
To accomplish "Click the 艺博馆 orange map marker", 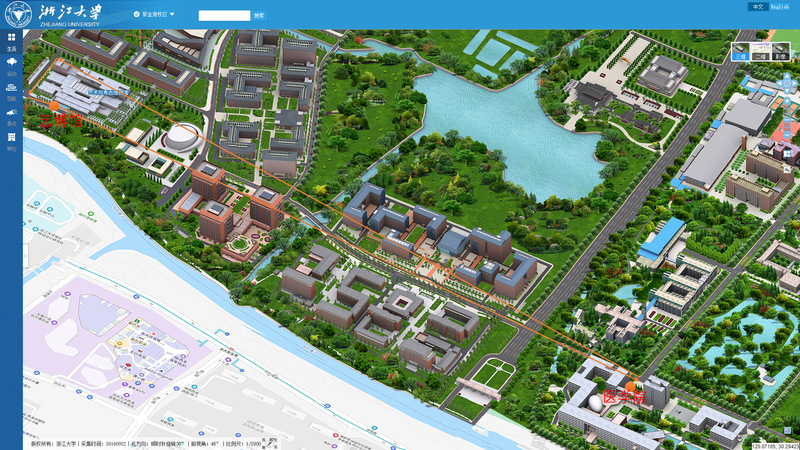I will tap(54, 105).
